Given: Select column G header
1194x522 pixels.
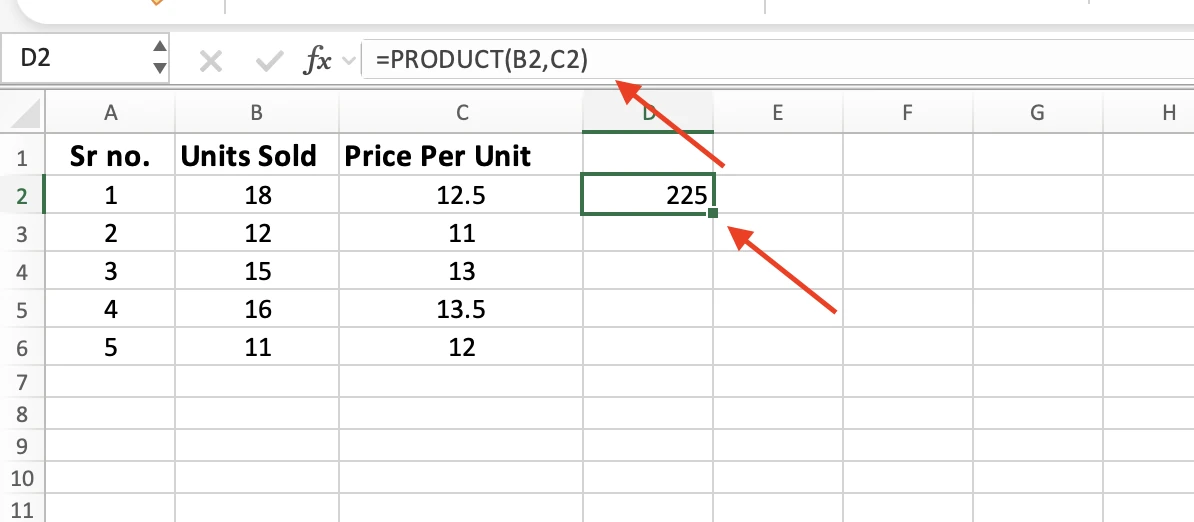Looking at the screenshot, I should click(x=1037, y=113).
